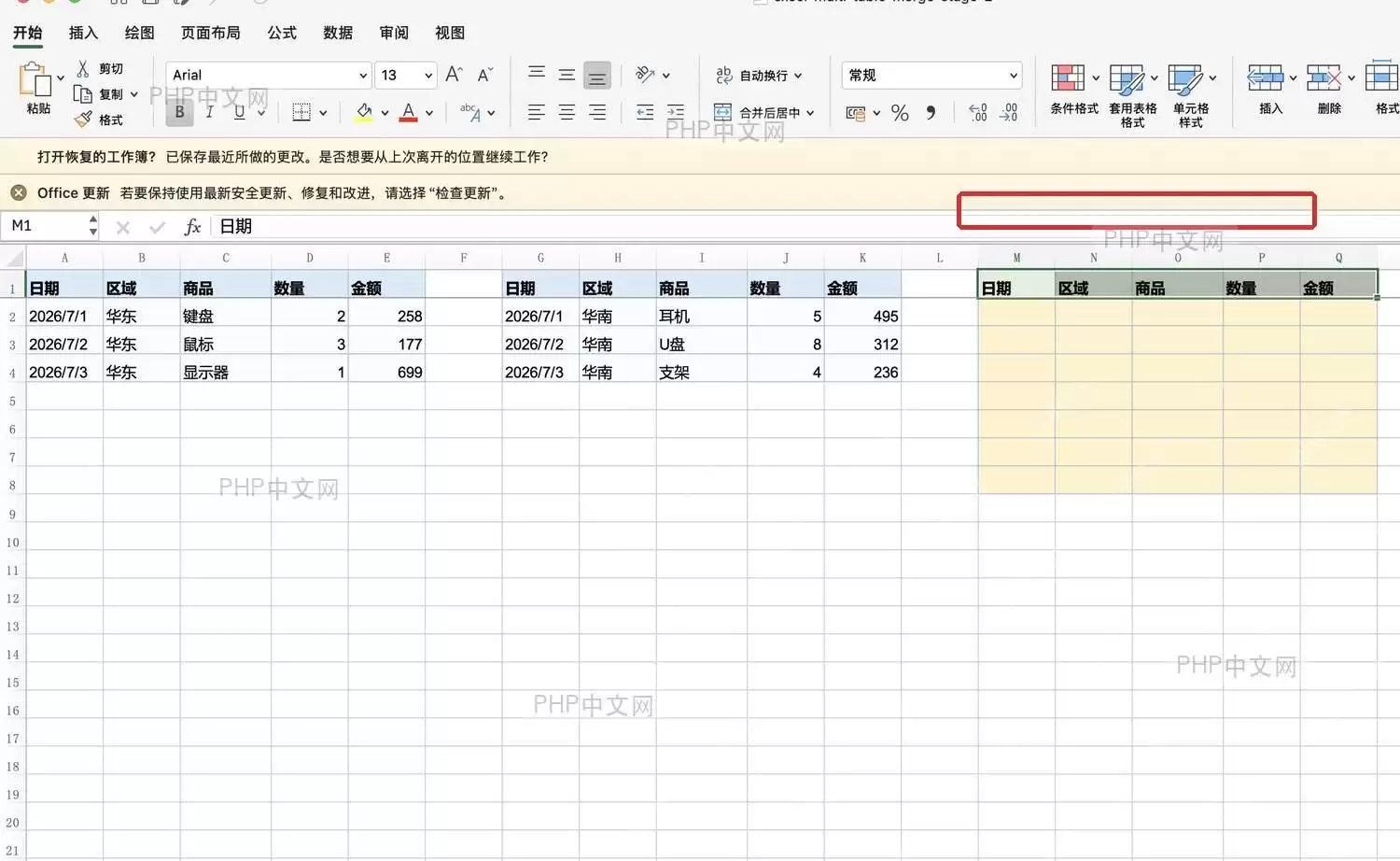Align text to top

coord(537,74)
